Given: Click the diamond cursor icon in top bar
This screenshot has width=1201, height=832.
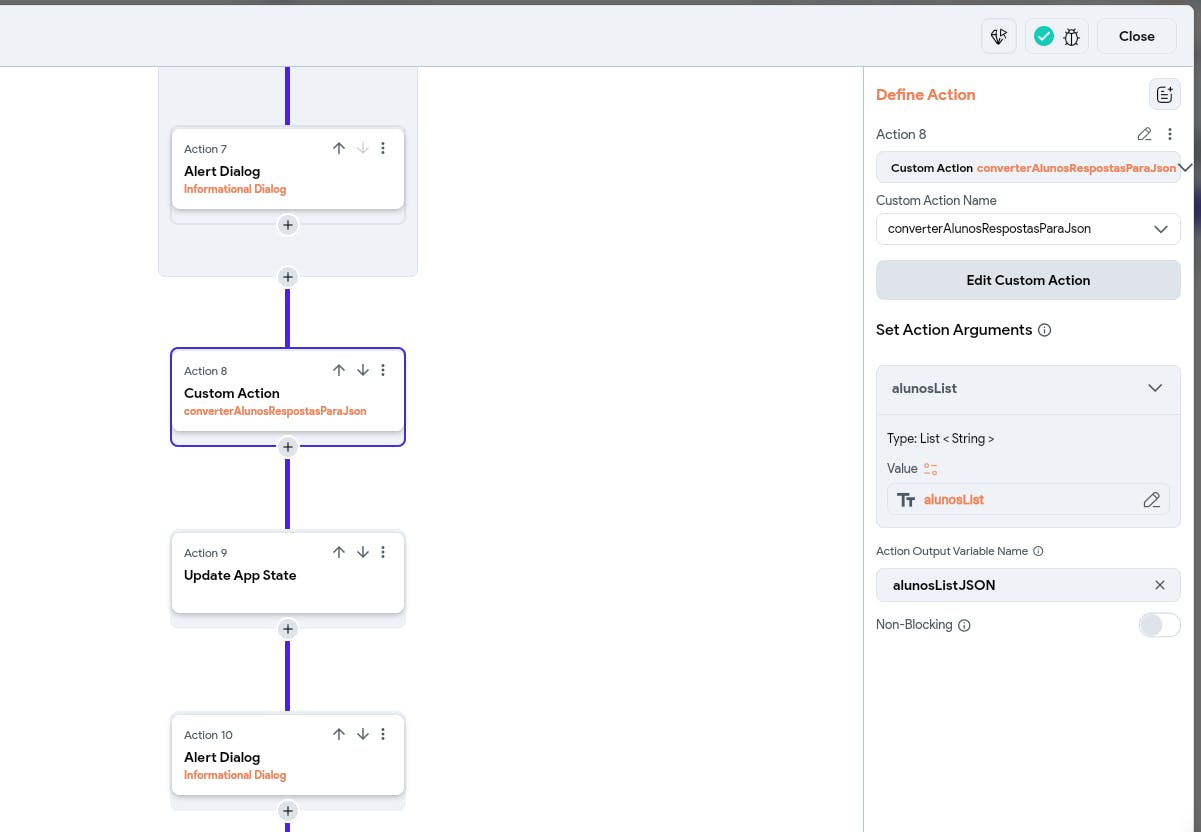Looking at the screenshot, I should point(999,37).
